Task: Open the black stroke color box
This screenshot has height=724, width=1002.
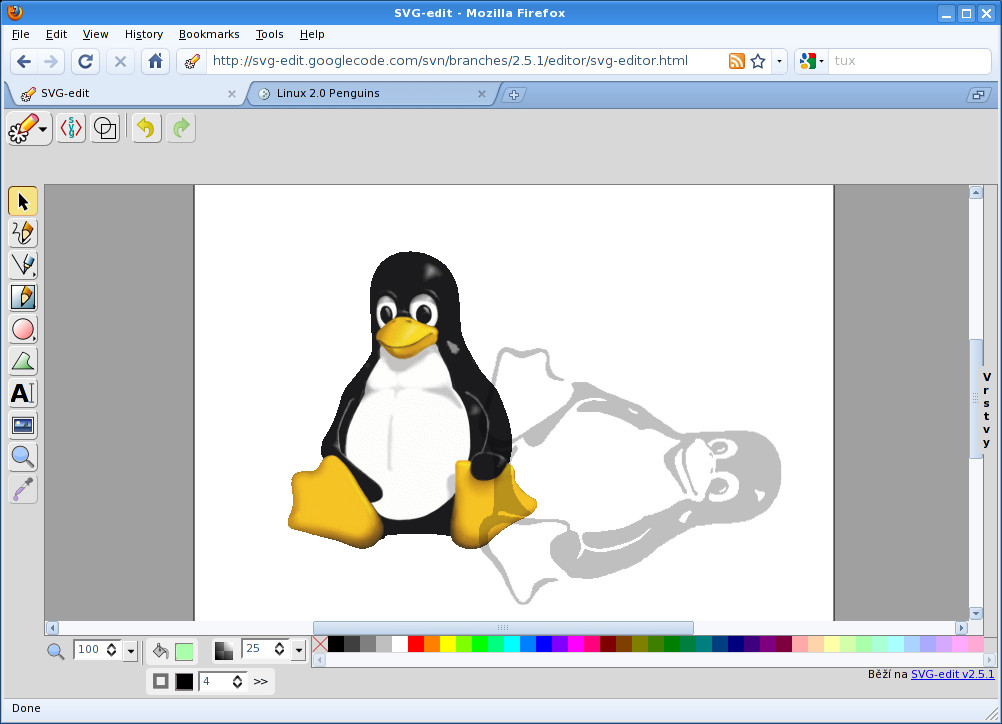Action: pyautogui.click(x=184, y=682)
